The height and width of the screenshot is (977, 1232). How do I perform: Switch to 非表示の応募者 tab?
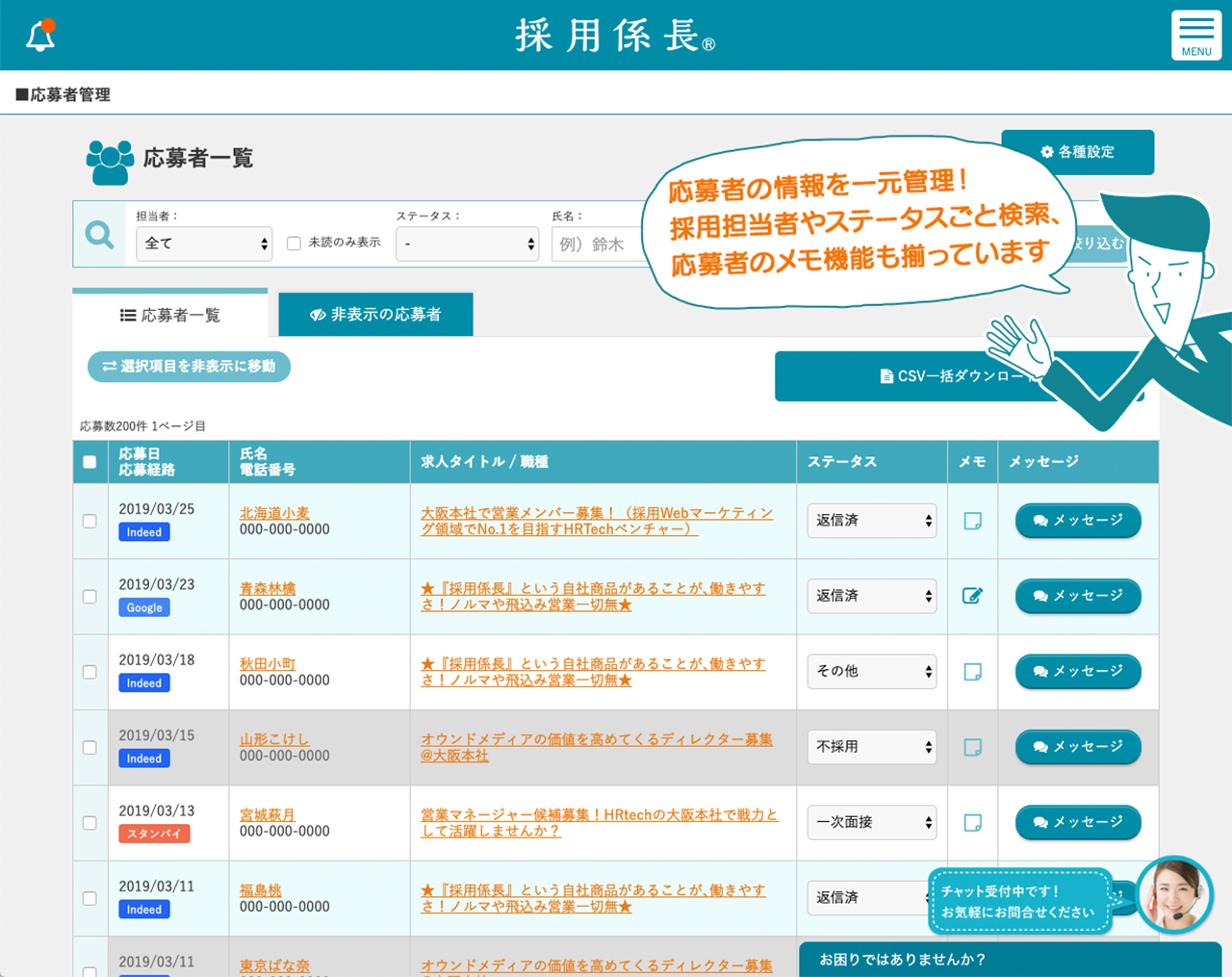pyautogui.click(x=375, y=315)
